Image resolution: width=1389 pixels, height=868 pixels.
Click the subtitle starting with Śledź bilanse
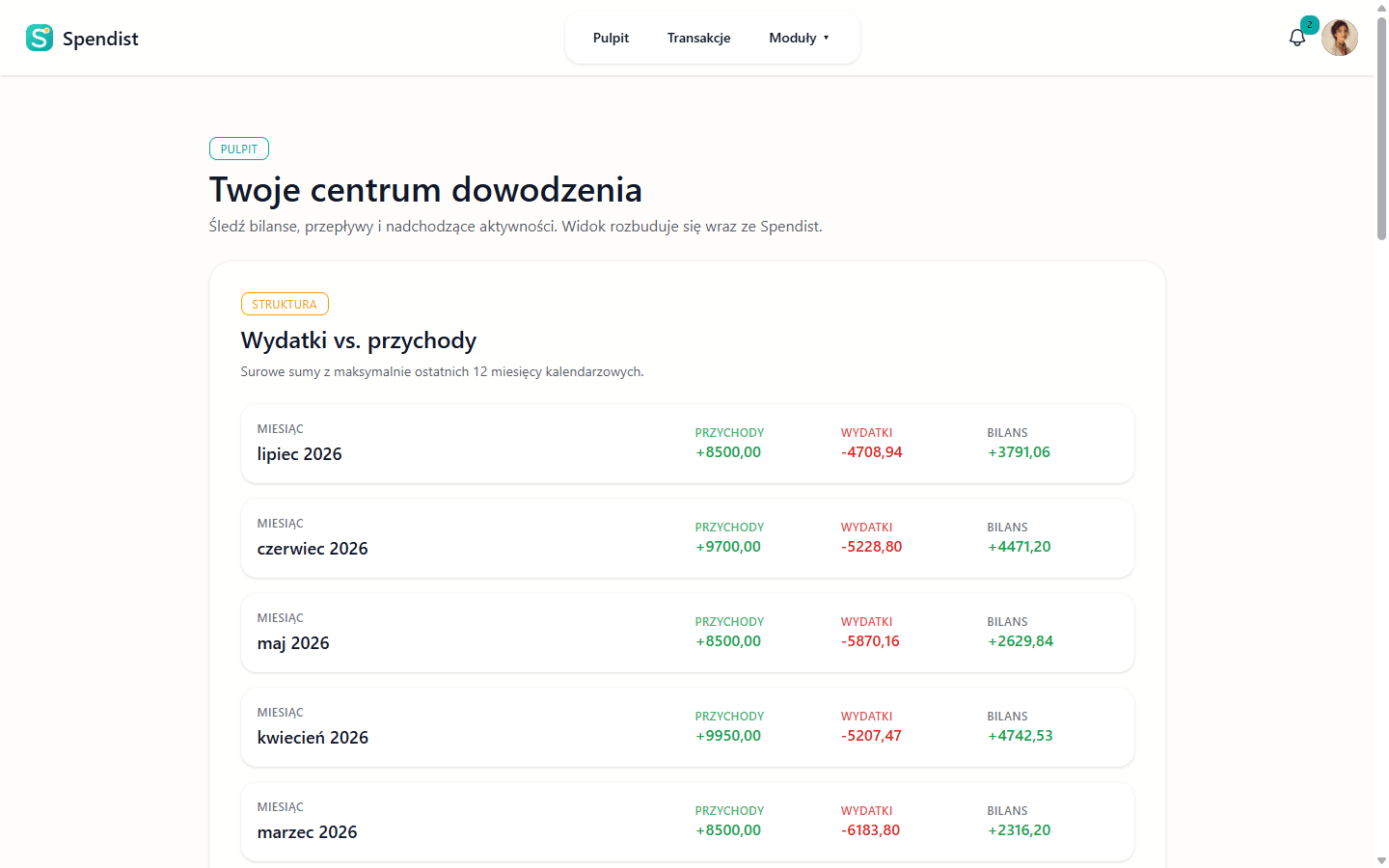pos(516,227)
